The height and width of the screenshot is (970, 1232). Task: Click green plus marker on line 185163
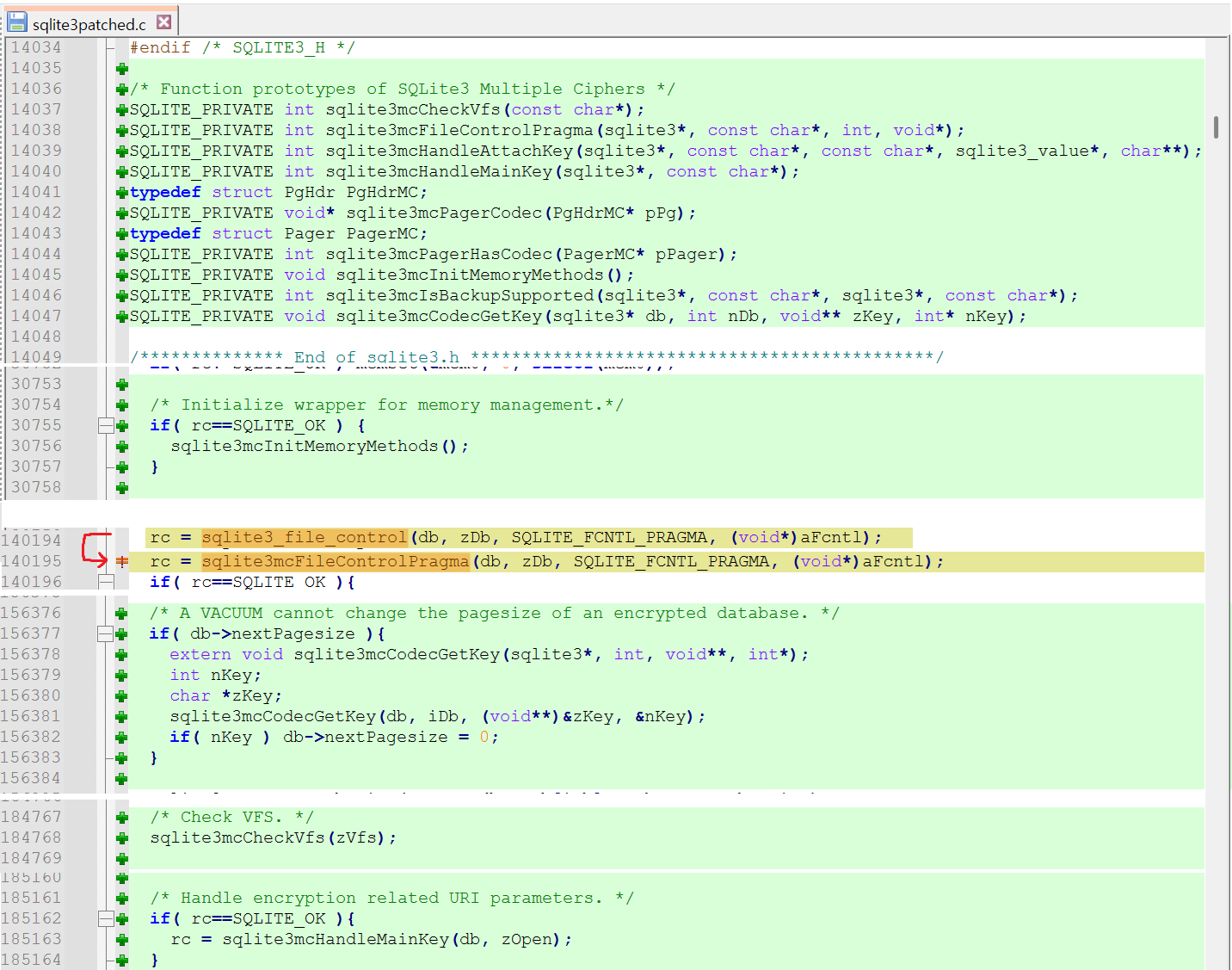coord(122,940)
